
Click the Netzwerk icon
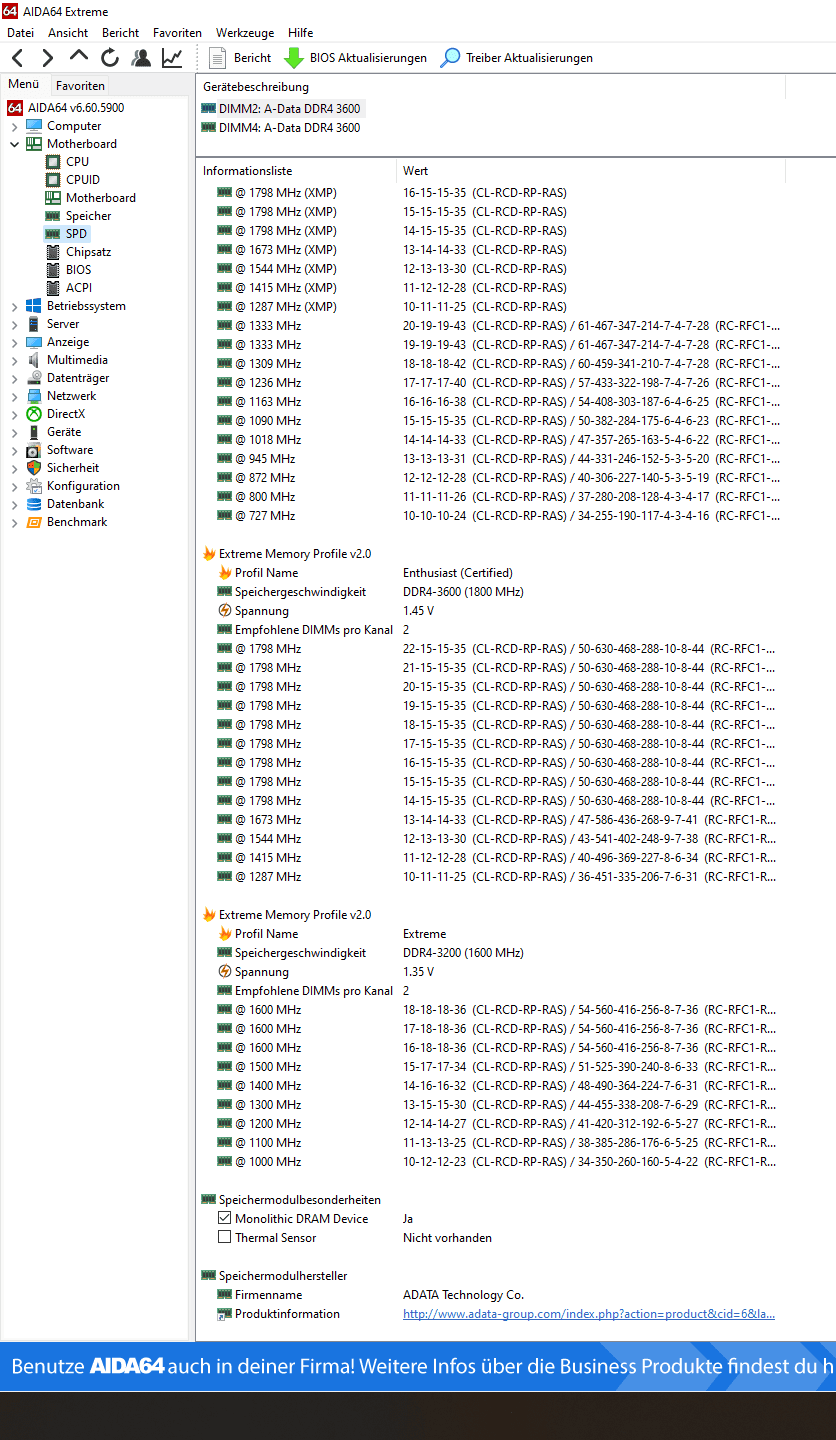[34, 396]
